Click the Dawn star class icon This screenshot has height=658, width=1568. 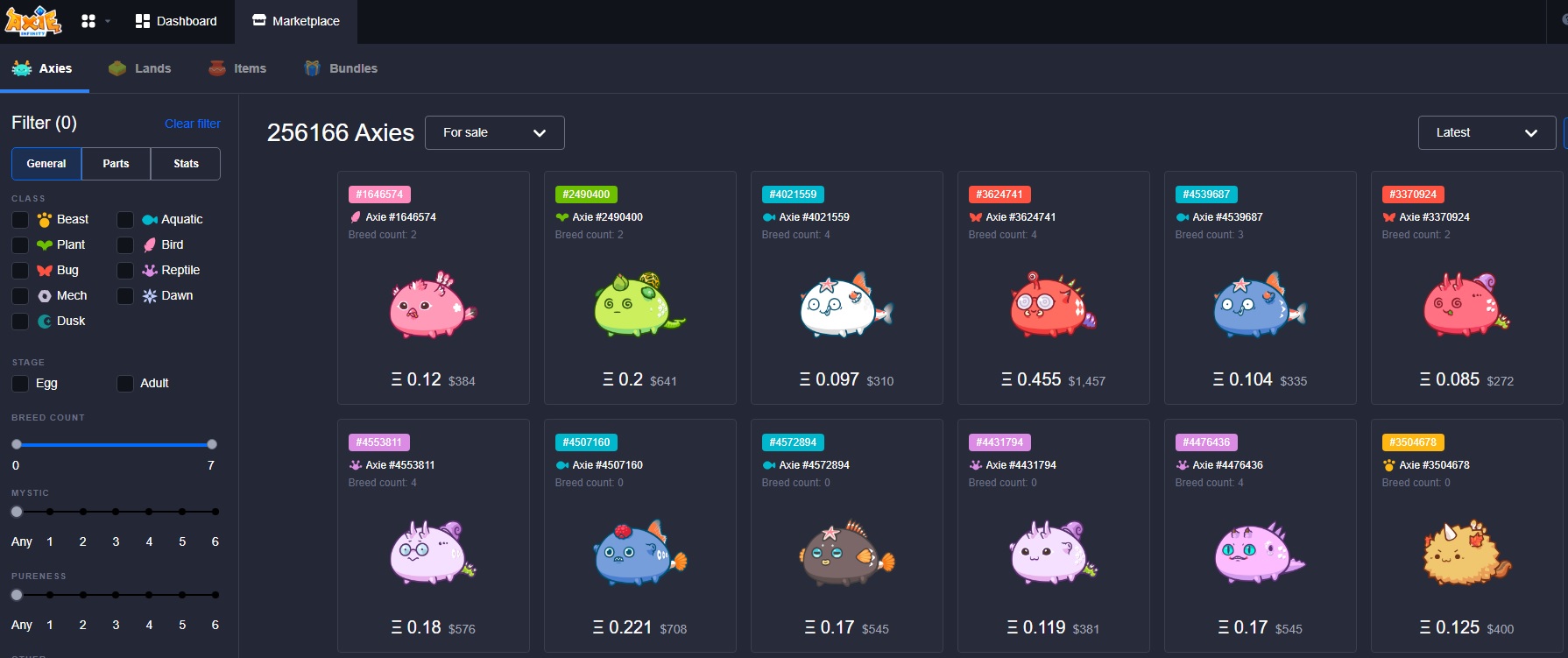pos(150,296)
